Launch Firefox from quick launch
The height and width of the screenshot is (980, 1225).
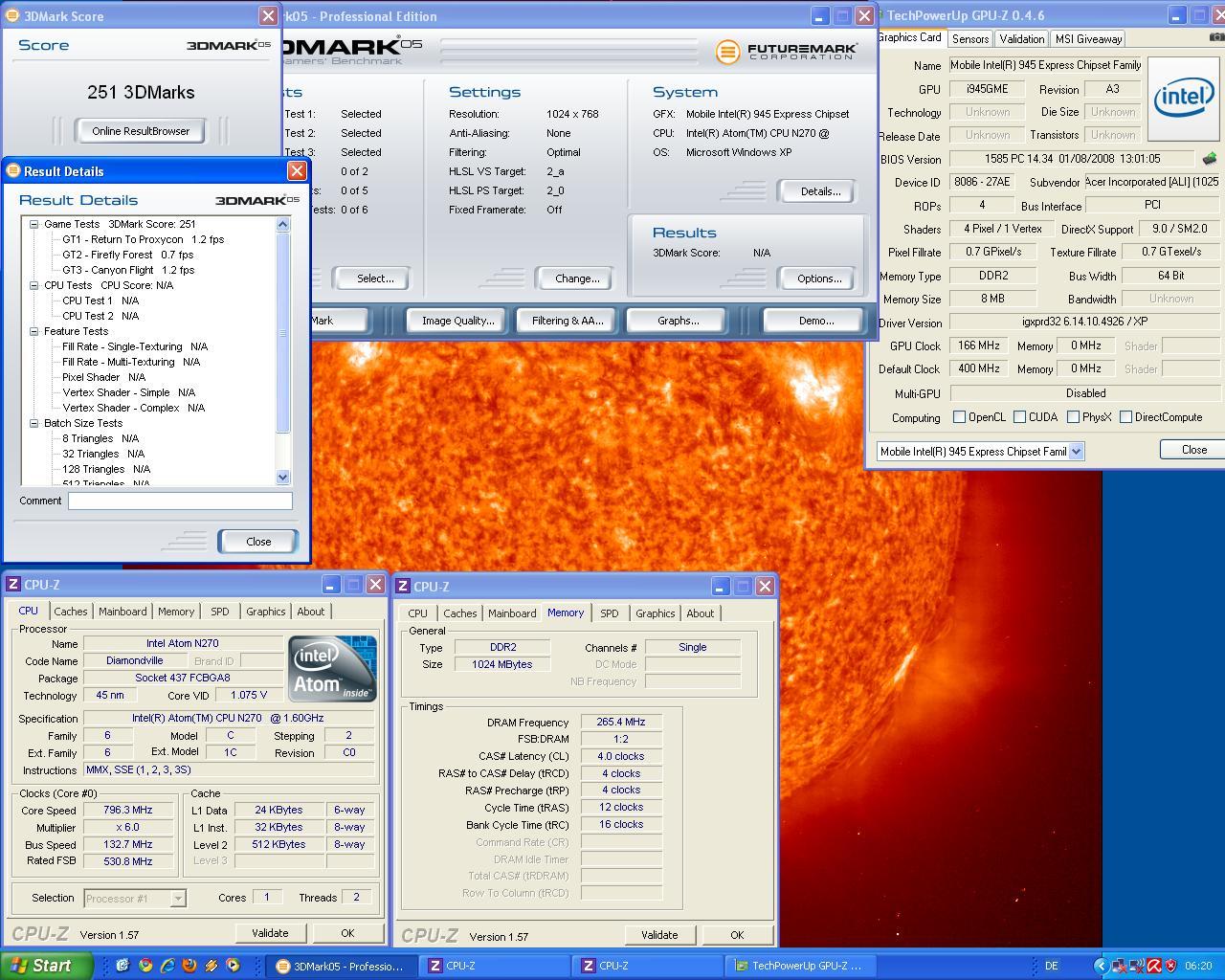pos(189,966)
